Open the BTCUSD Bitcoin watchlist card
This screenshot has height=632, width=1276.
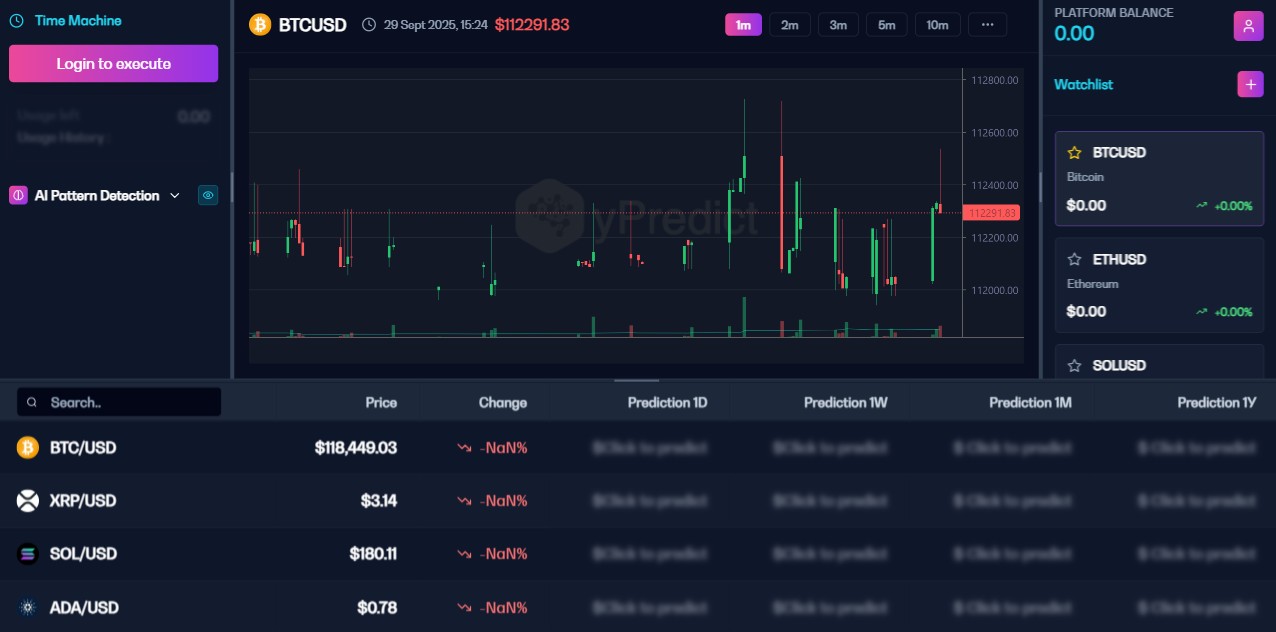(1159, 178)
